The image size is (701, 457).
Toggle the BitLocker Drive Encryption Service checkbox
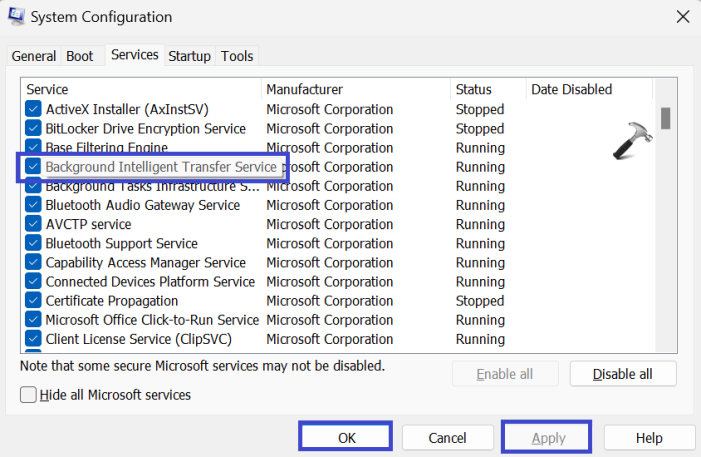pos(34,128)
